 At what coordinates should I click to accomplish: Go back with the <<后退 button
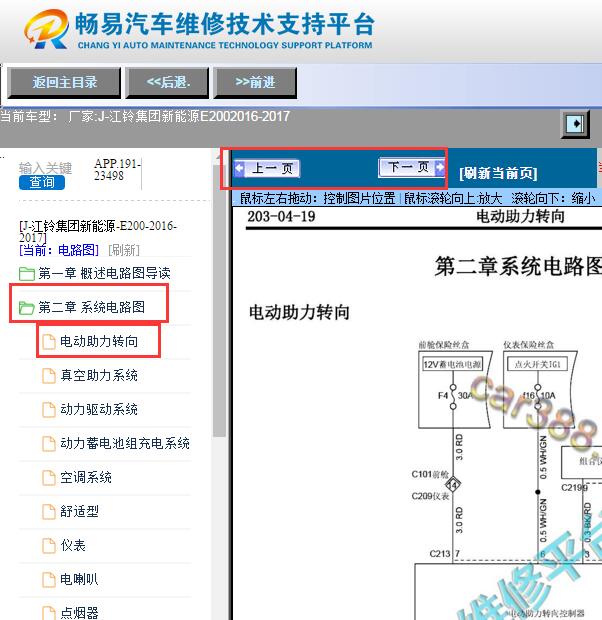[x=167, y=83]
